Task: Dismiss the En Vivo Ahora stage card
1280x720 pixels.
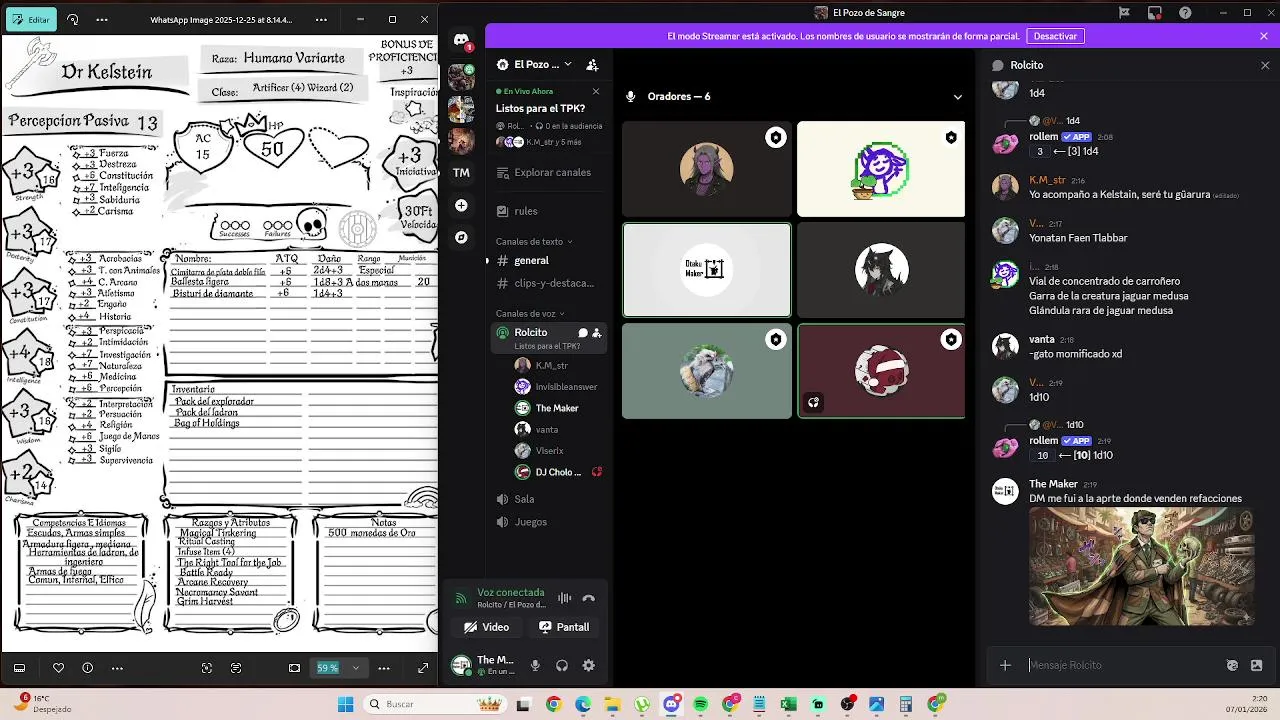Action: [x=596, y=91]
